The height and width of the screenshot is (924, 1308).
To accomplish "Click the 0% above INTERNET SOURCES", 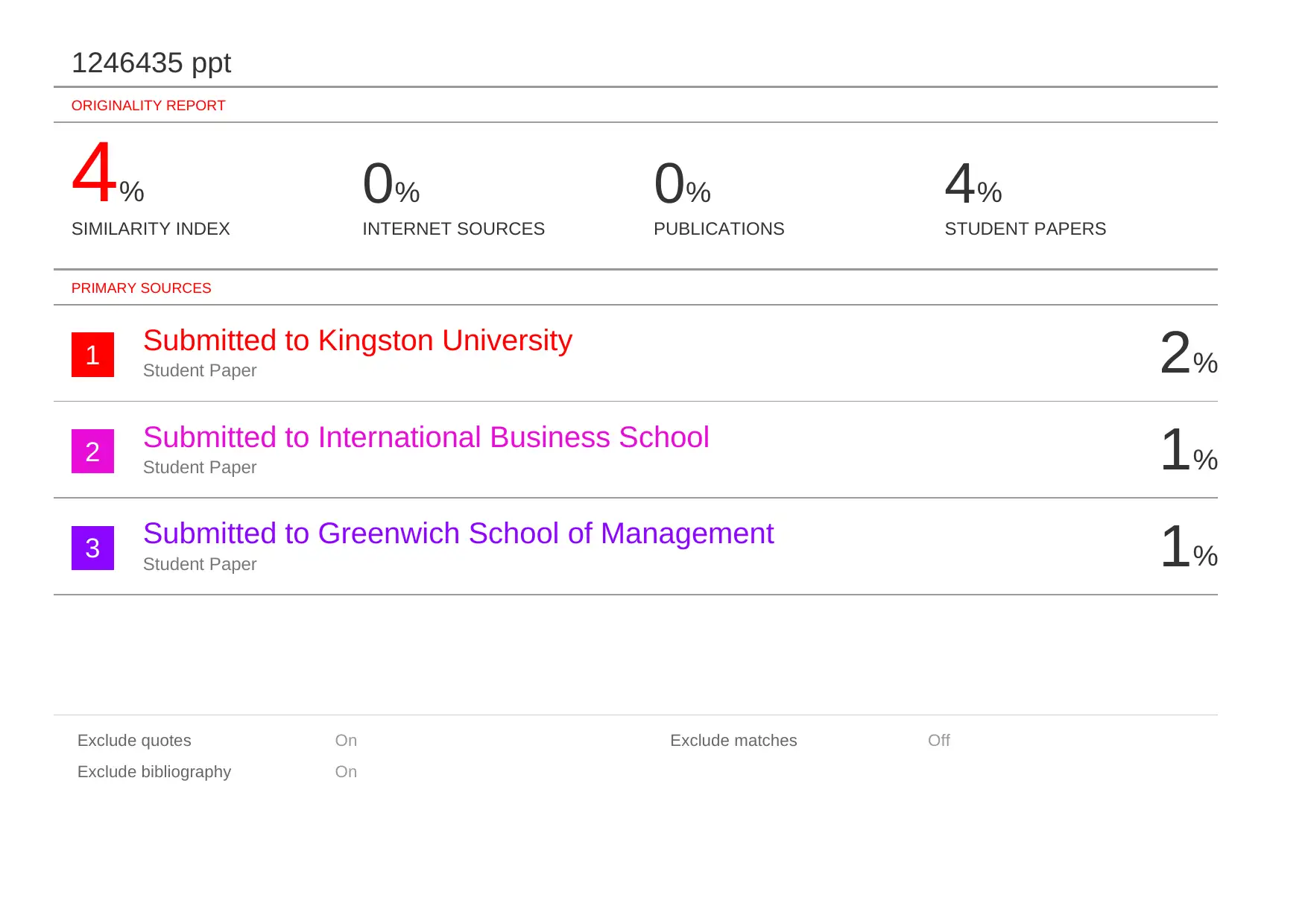I will pyautogui.click(x=391, y=183).
